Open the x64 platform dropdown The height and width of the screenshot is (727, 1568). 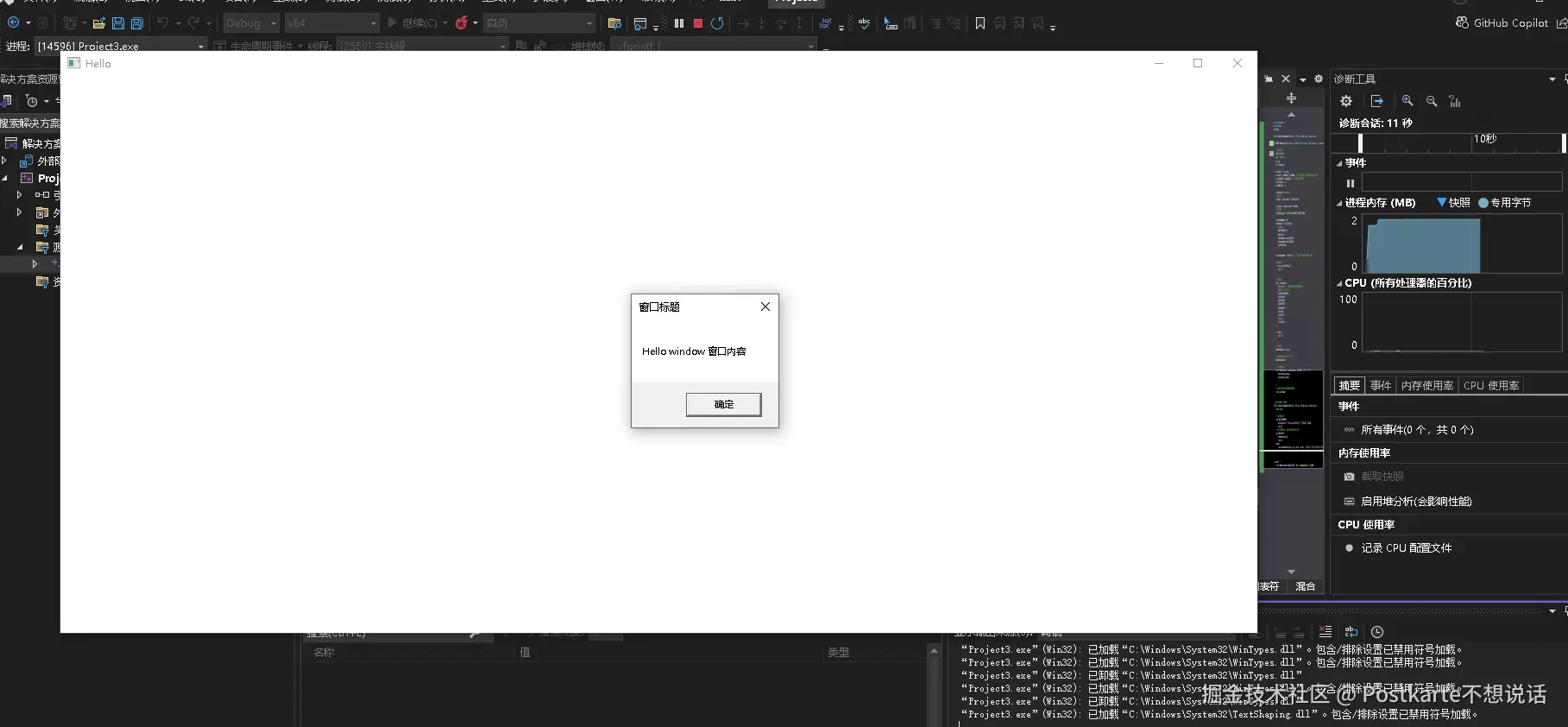(332, 23)
